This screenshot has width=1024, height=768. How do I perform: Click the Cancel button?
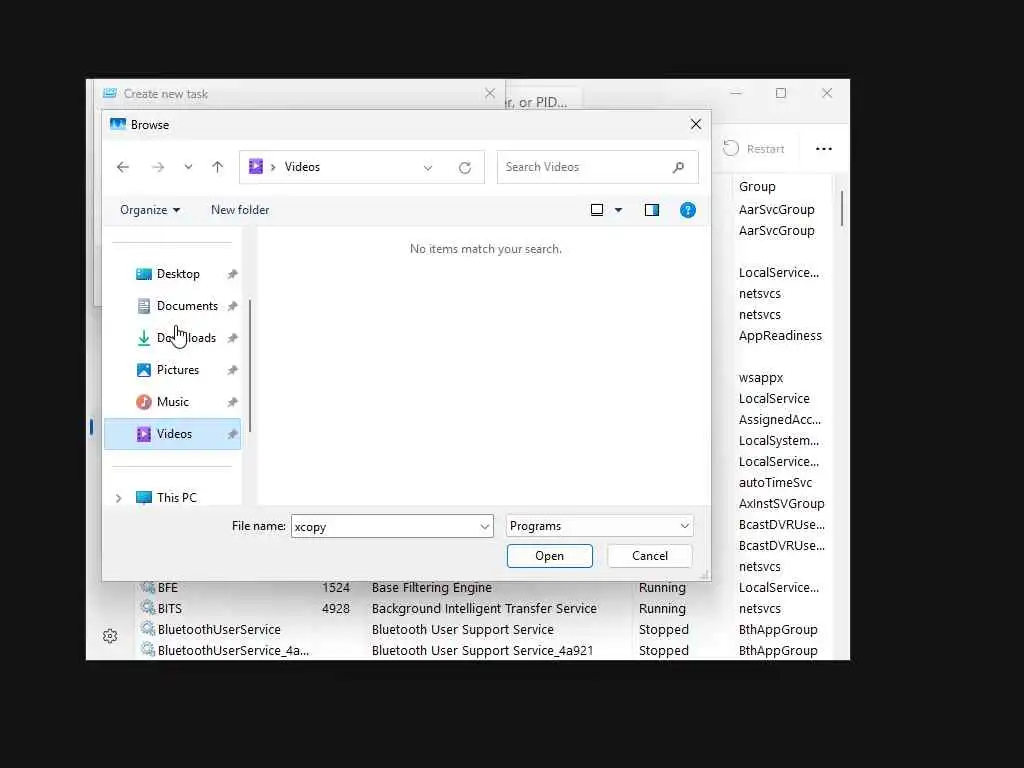(650, 556)
